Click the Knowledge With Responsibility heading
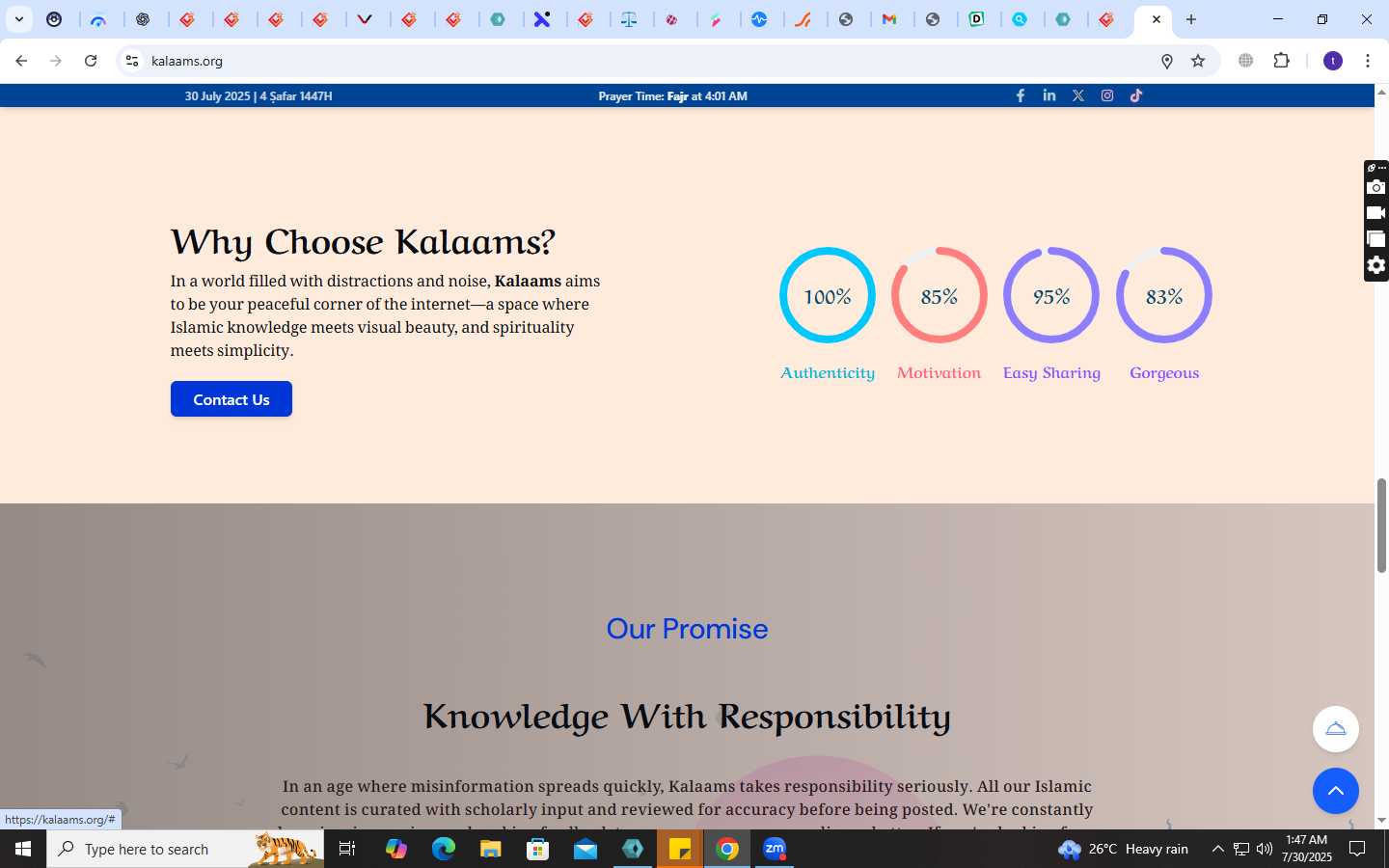The width and height of the screenshot is (1389, 868). click(x=687, y=717)
